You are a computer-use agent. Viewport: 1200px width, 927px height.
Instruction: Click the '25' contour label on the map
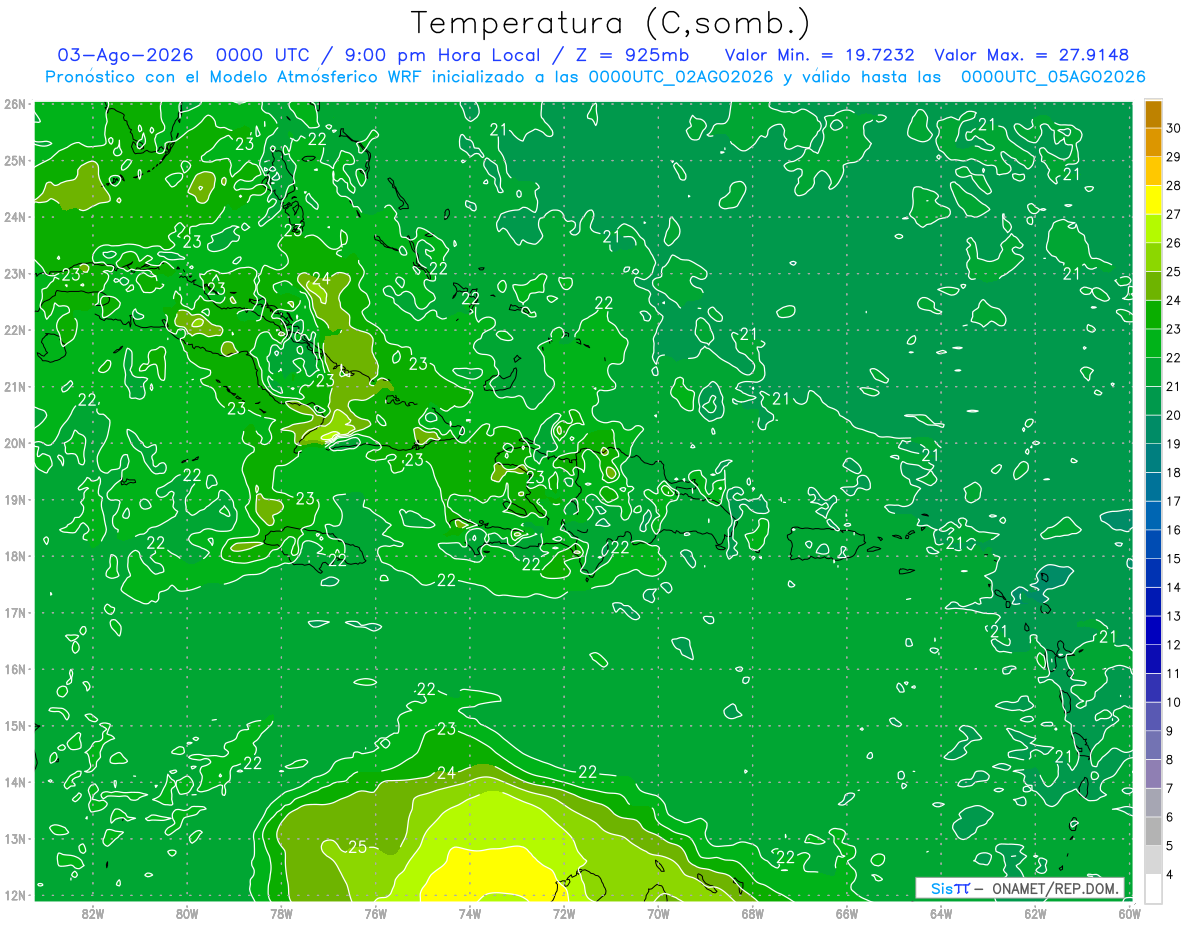click(357, 847)
